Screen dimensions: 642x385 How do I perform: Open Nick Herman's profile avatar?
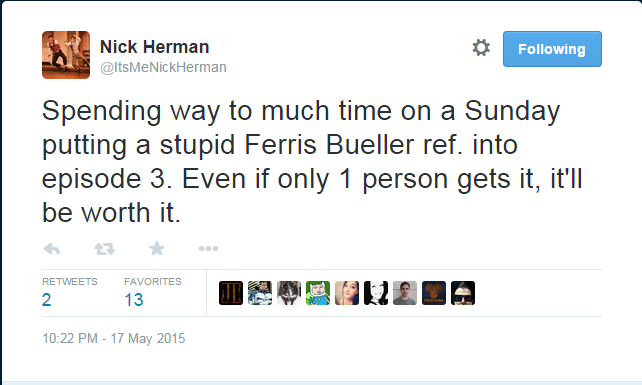(66, 55)
